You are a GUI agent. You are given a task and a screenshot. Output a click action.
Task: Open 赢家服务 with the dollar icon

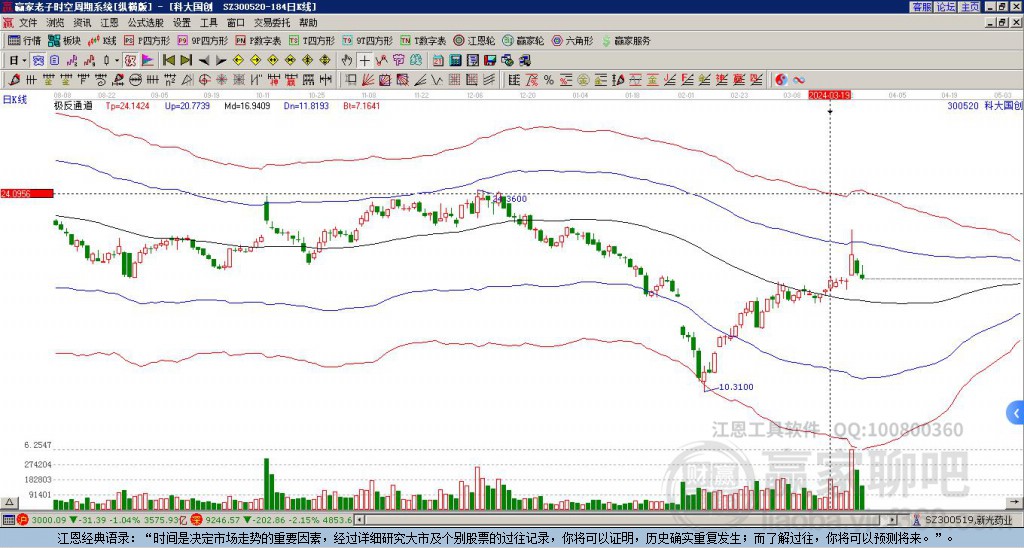626,40
